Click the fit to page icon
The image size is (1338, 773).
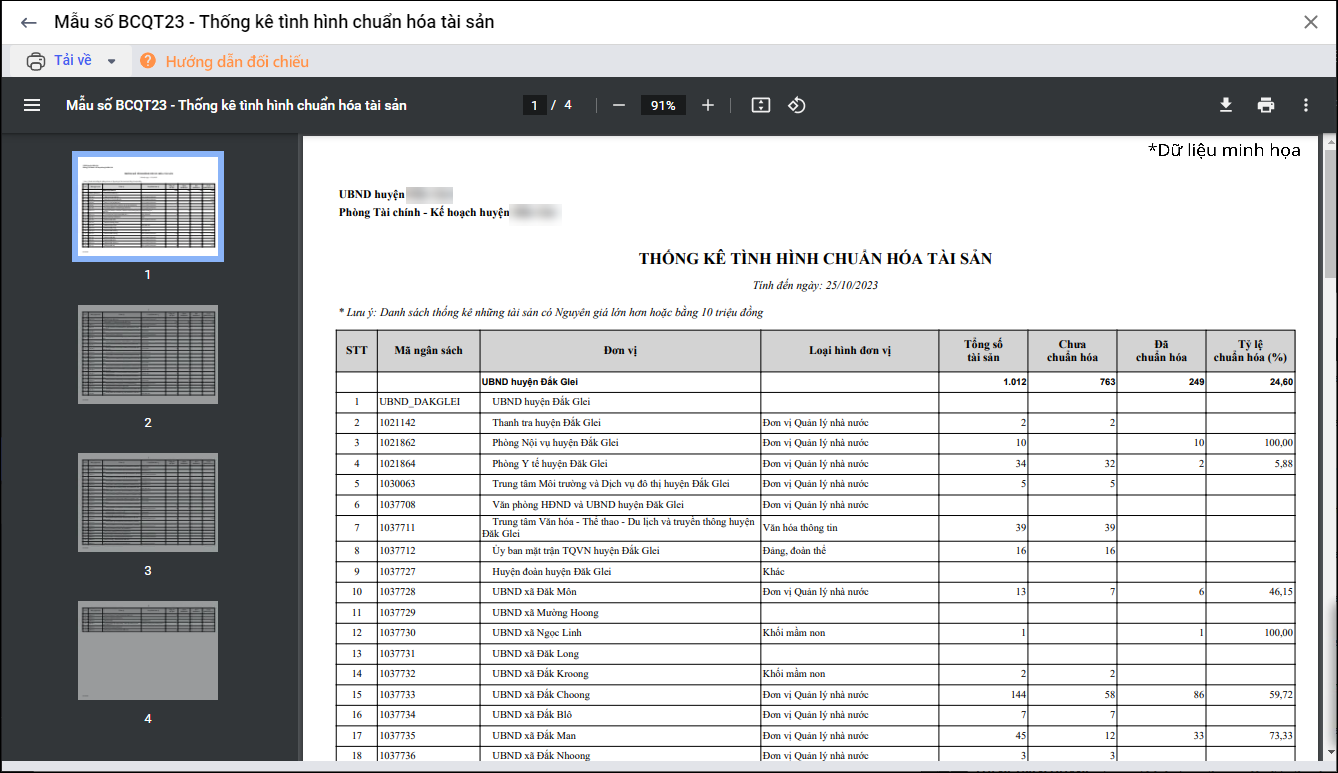[x=761, y=105]
